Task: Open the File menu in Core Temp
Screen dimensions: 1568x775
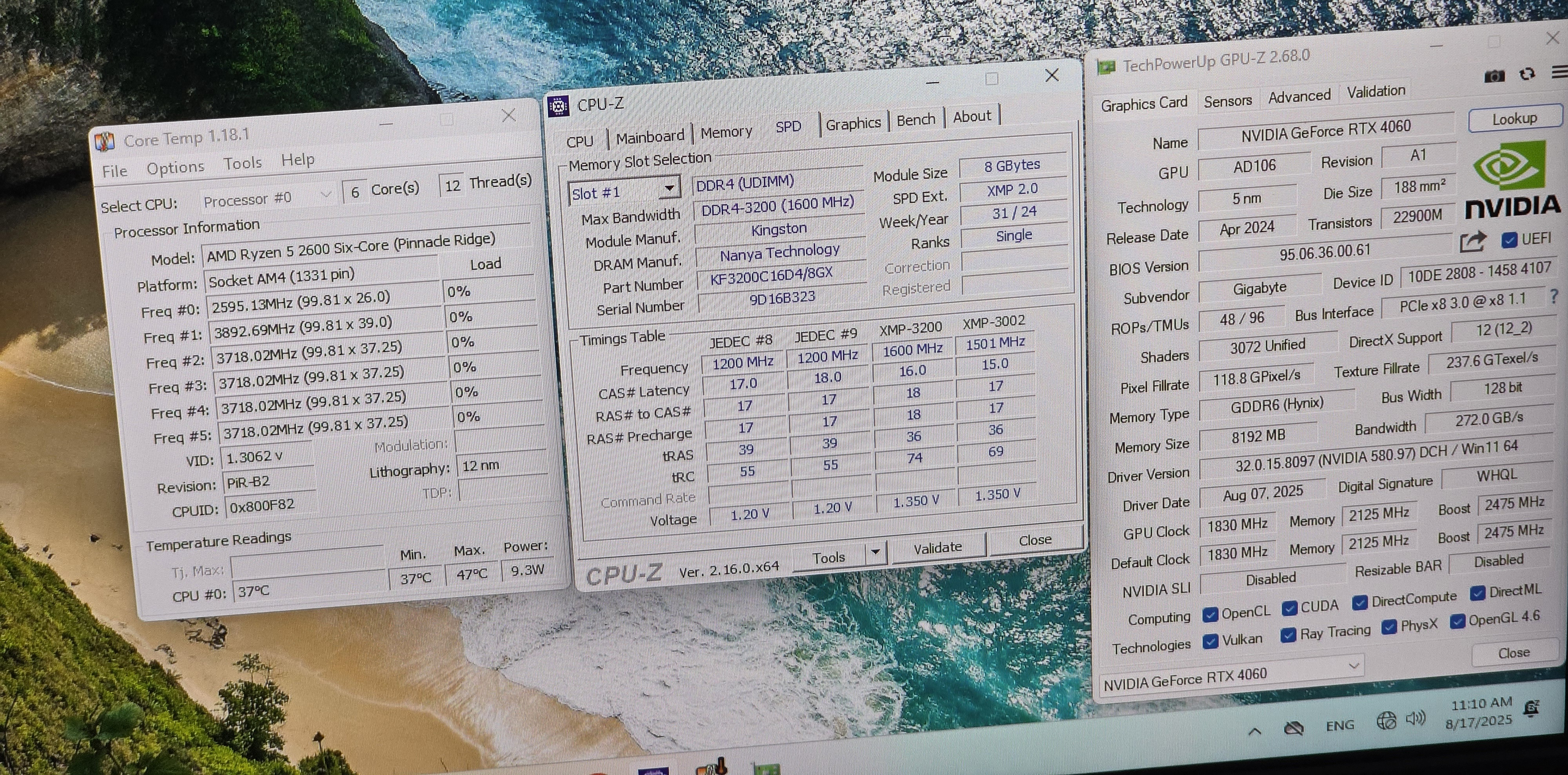Action: (x=114, y=171)
